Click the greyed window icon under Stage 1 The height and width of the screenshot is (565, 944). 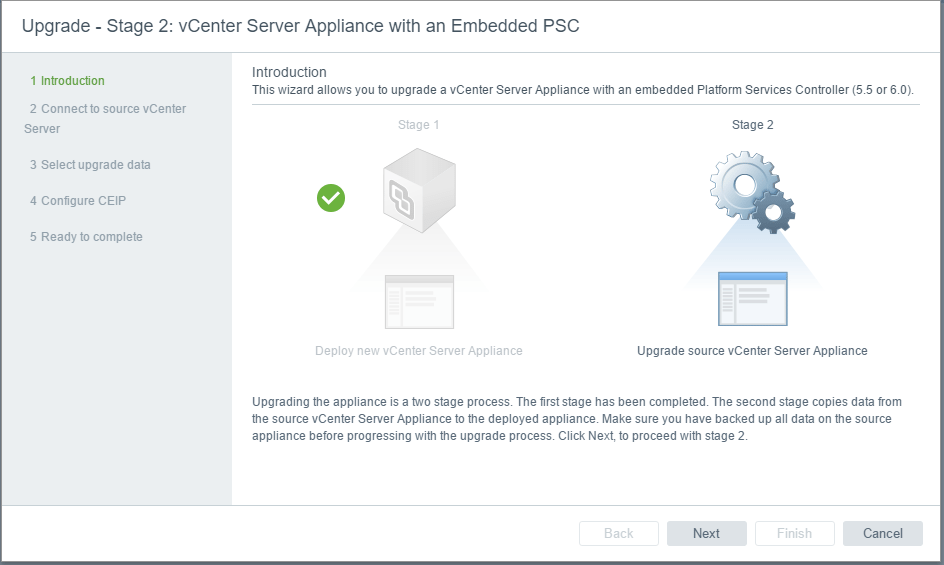419,301
